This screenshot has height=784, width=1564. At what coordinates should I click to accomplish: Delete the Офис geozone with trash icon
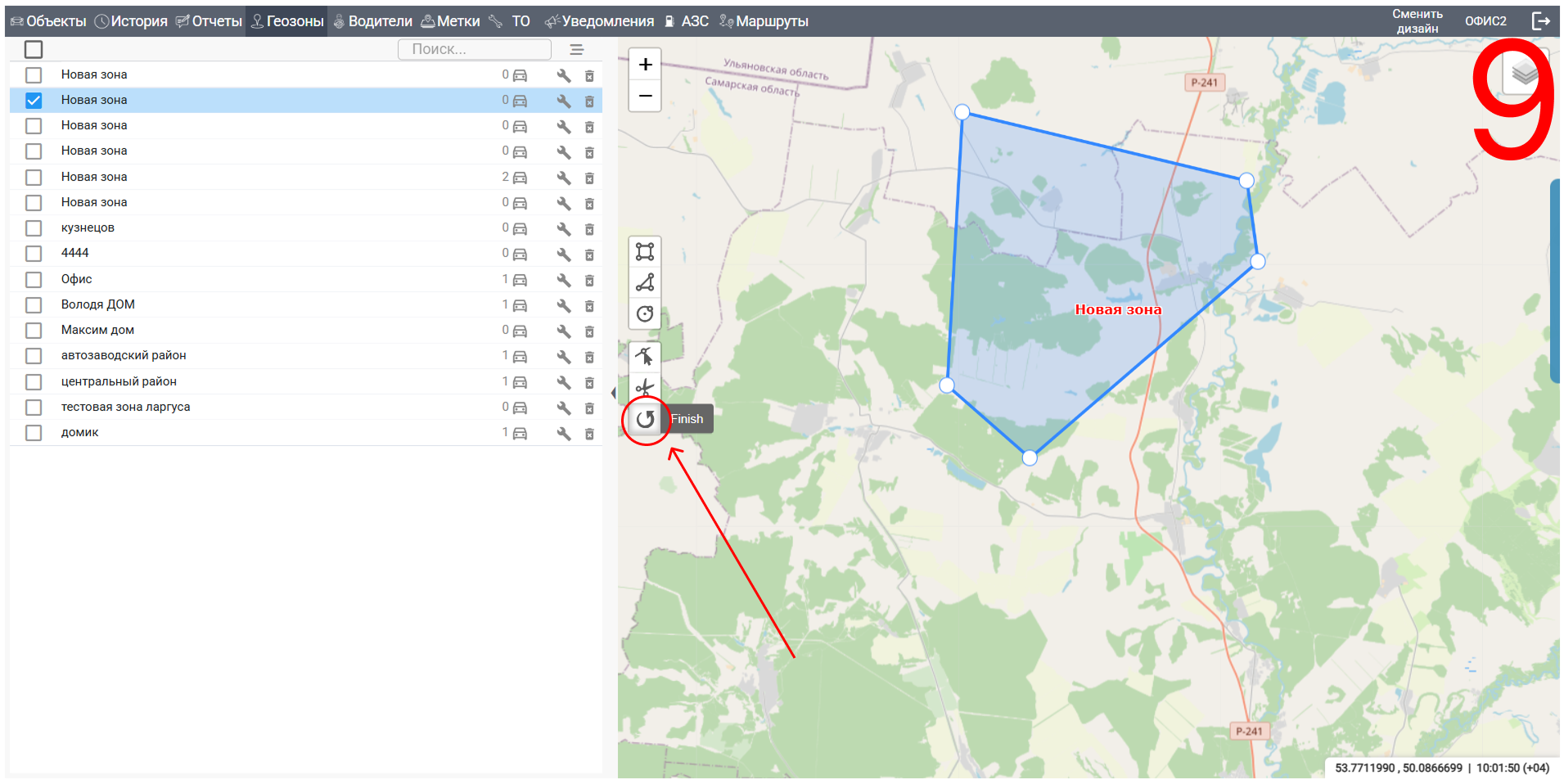(589, 280)
